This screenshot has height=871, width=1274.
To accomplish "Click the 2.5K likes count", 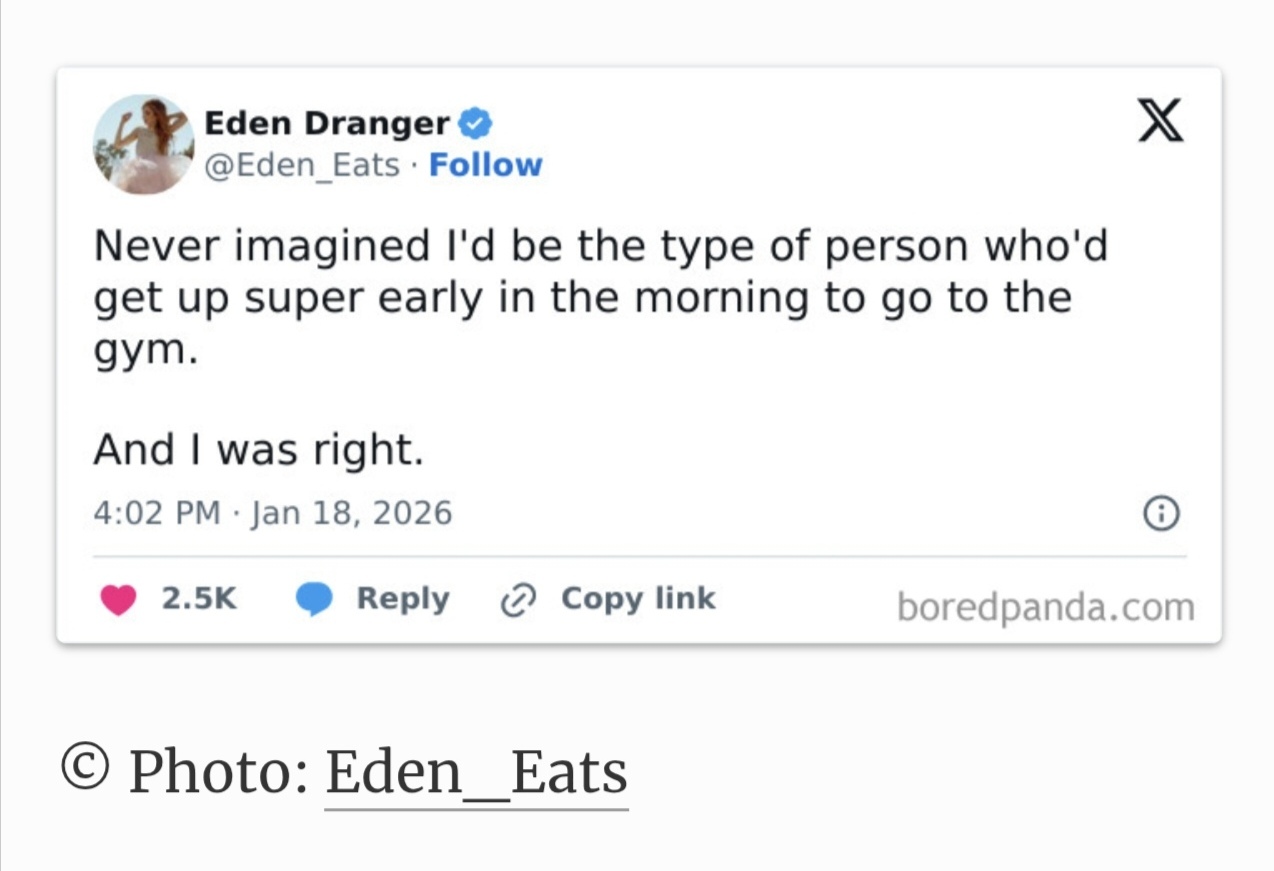I will pos(199,598).
